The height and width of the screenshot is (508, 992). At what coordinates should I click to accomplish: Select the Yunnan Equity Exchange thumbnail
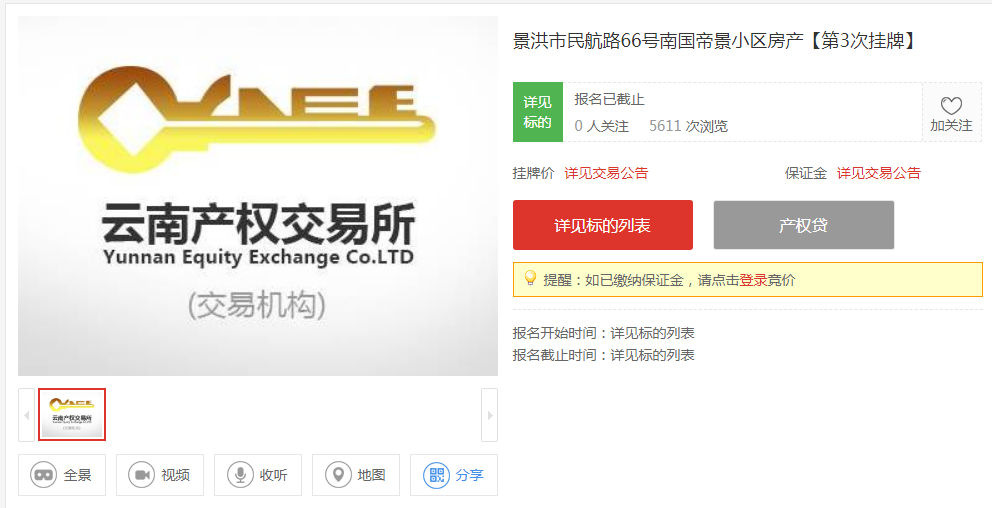pos(72,414)
